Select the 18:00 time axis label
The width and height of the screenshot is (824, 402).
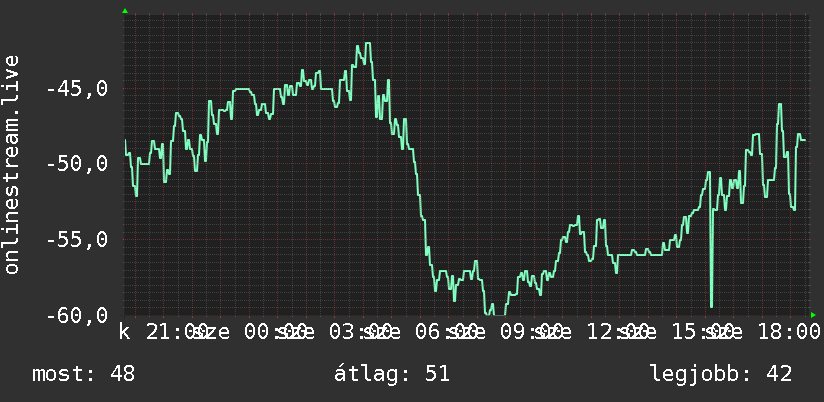(x=788, y=332)
